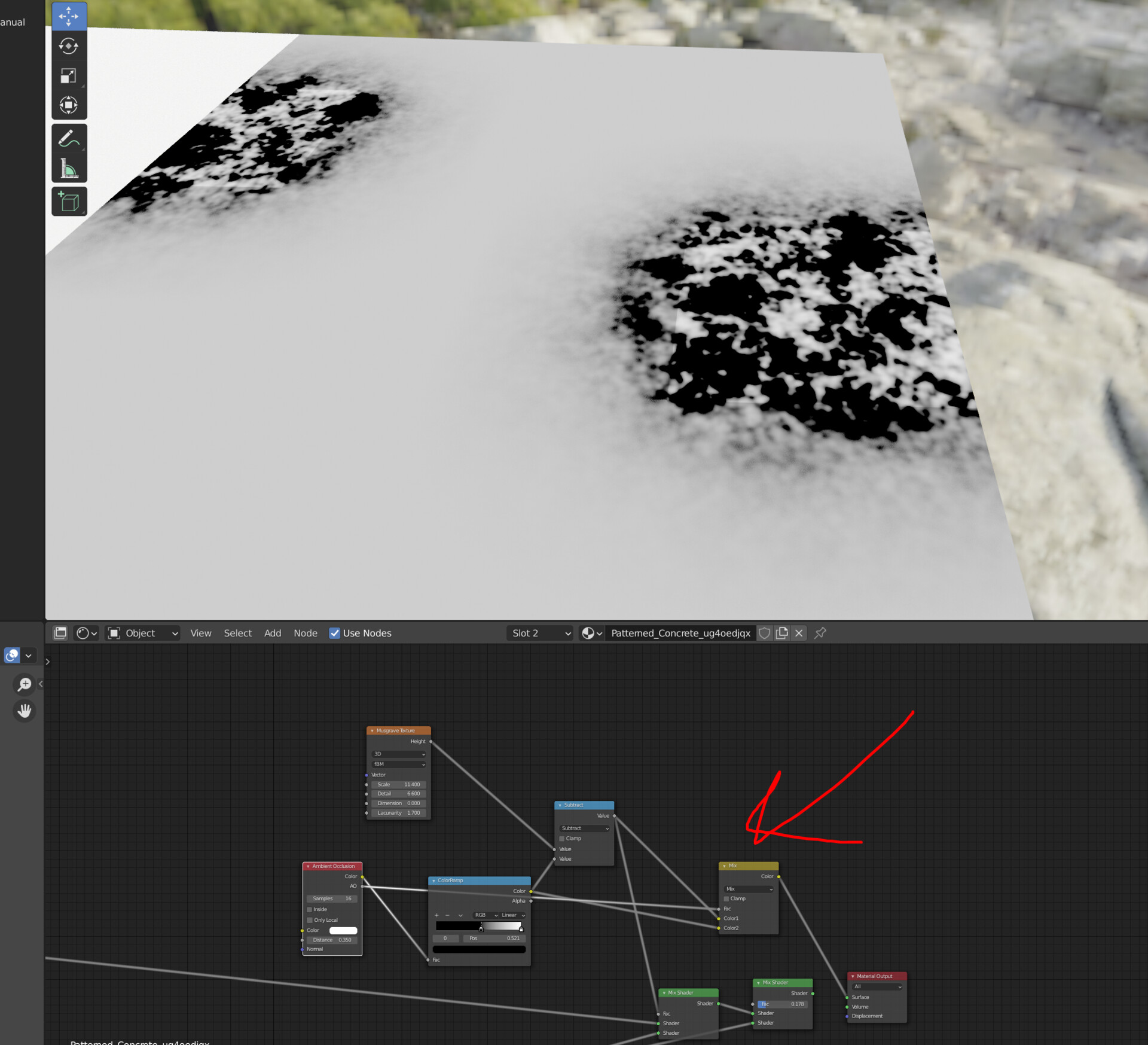Select the Add Cube tool

pyautogui.click(x=69, y=202)
